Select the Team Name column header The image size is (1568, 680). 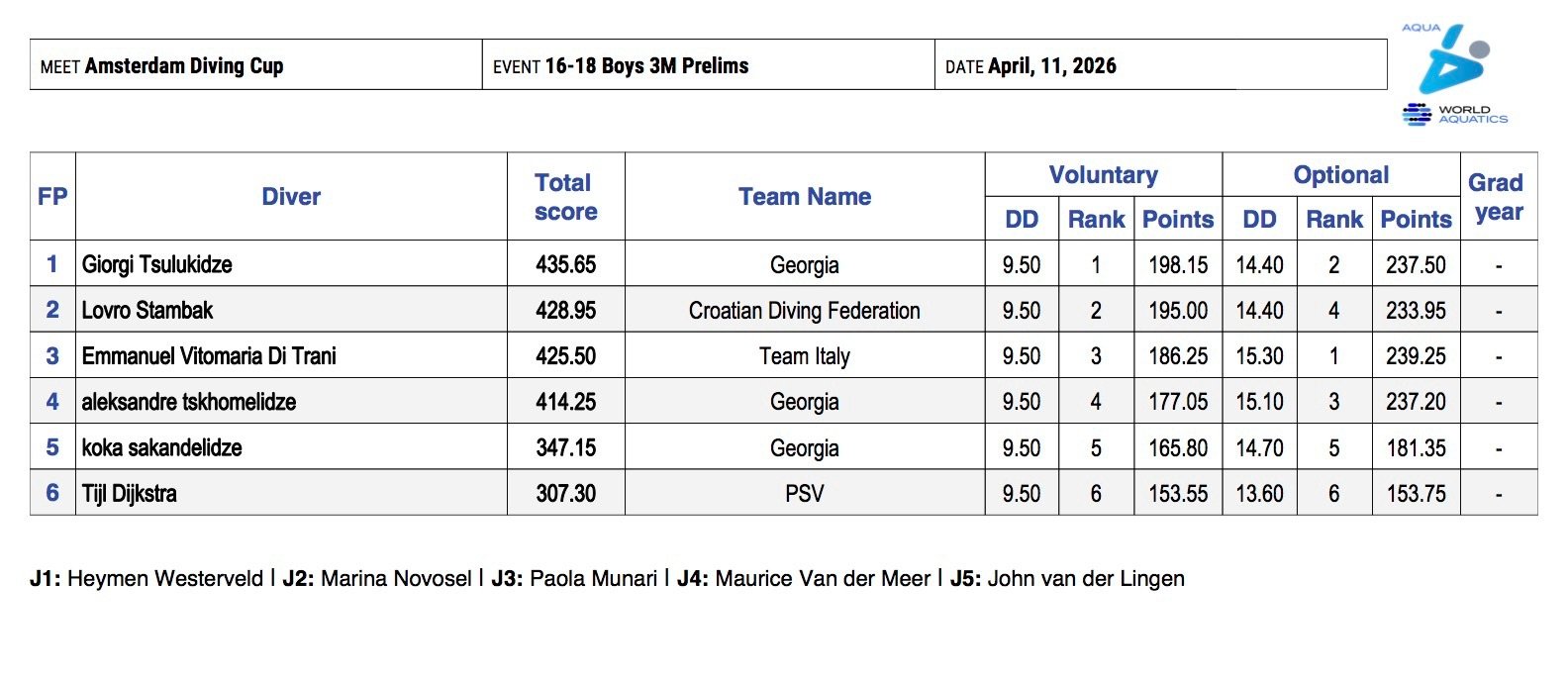(805, 197)
